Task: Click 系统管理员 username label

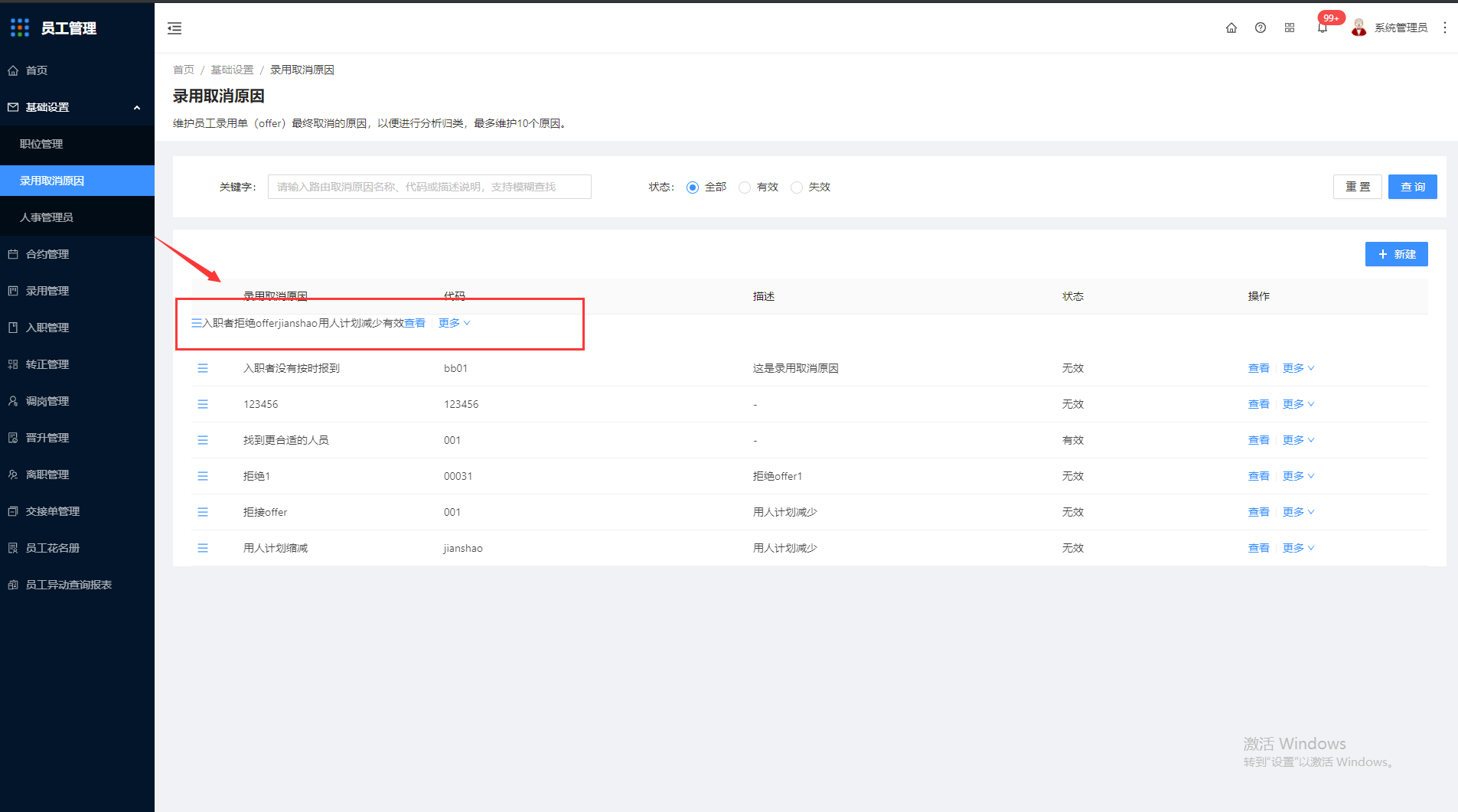Action: point(1401,28)
